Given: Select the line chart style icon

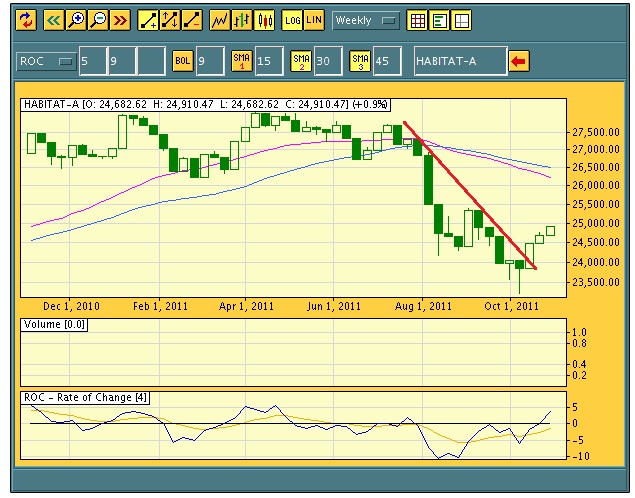Looking at the screenshot, I should tap(219, 20).
